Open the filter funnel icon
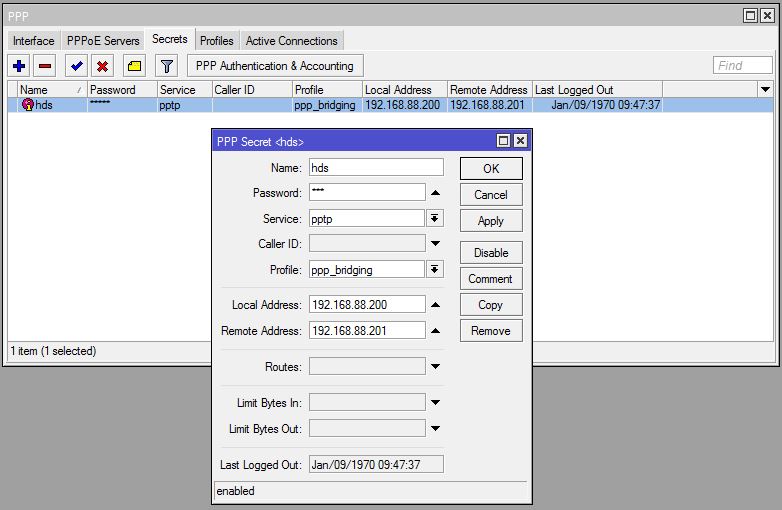Image resolution: width=782 pixels, height=510 pixels. [167, 66]
